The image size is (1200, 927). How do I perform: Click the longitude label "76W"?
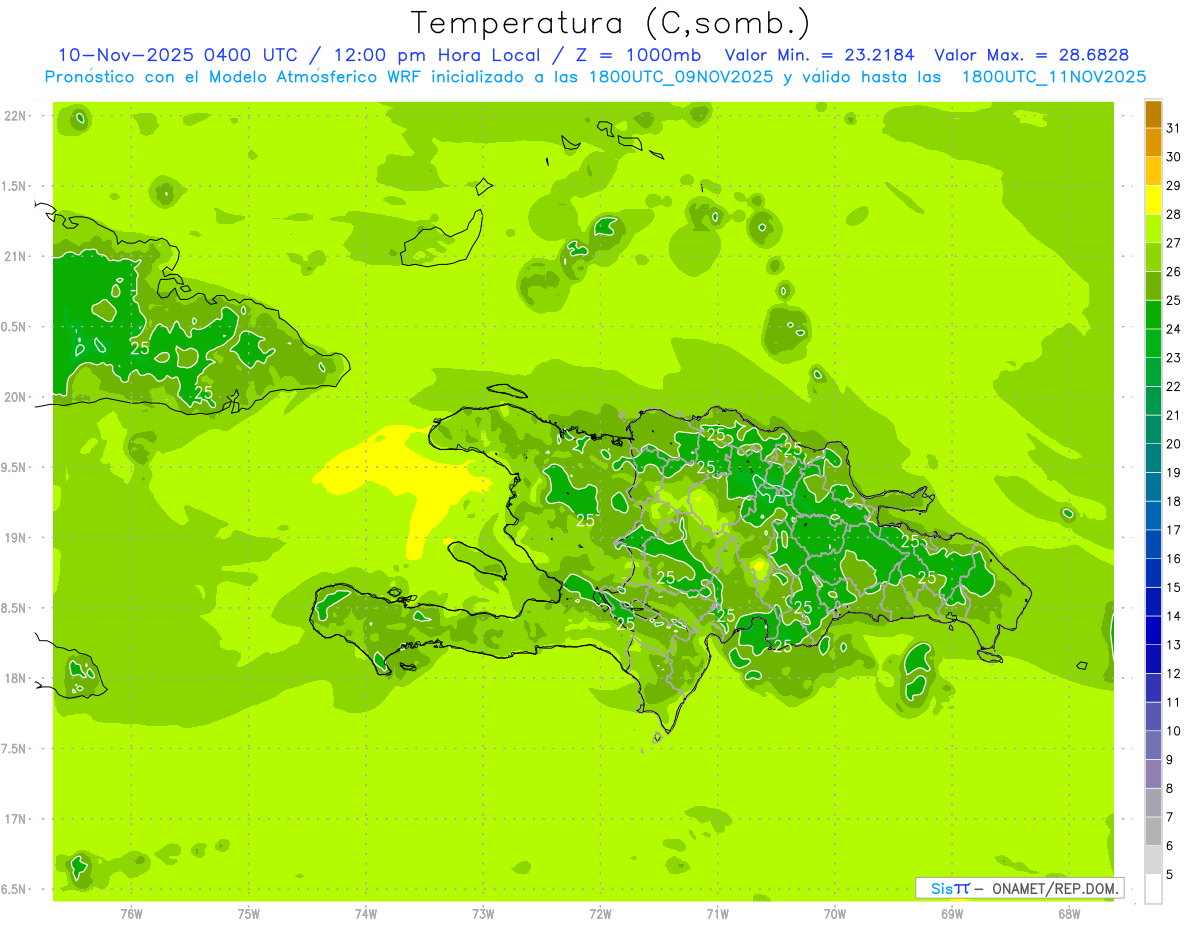point(131,913)
